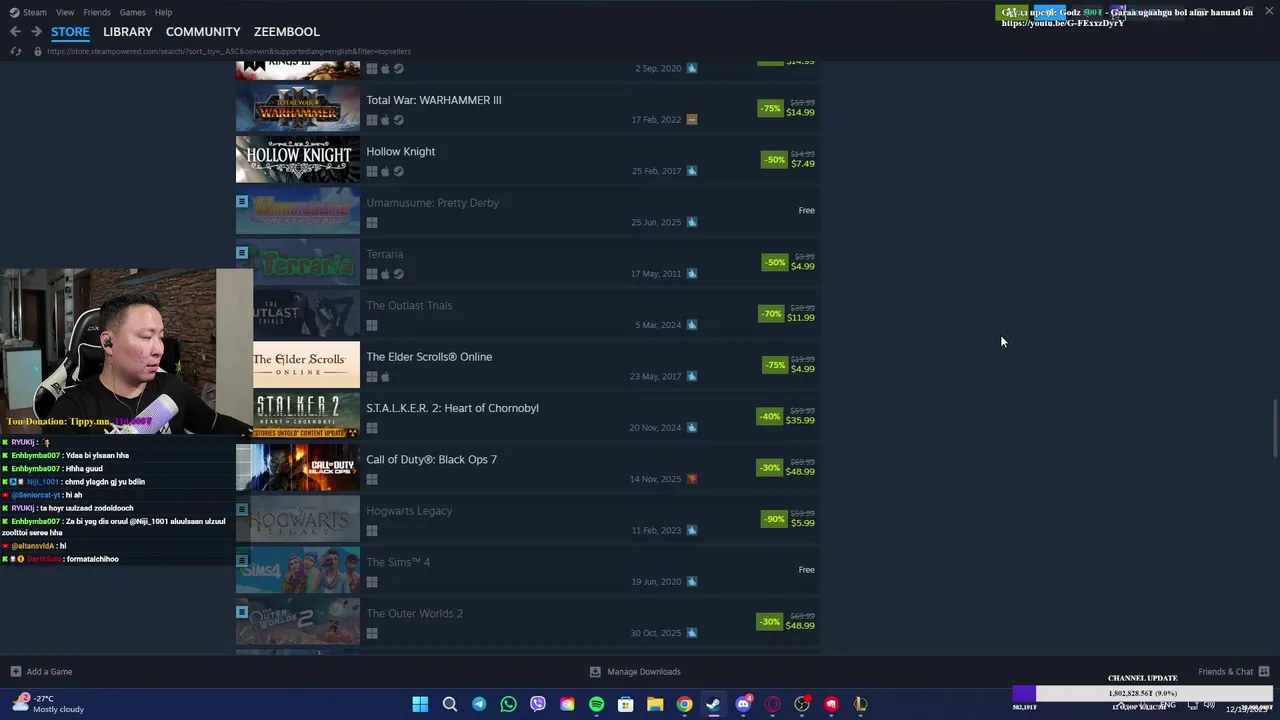Click the review icon for S.T.A.L.K.E.R. 2
This screenshot has height=720, width=1280.
tap(692, 428)
